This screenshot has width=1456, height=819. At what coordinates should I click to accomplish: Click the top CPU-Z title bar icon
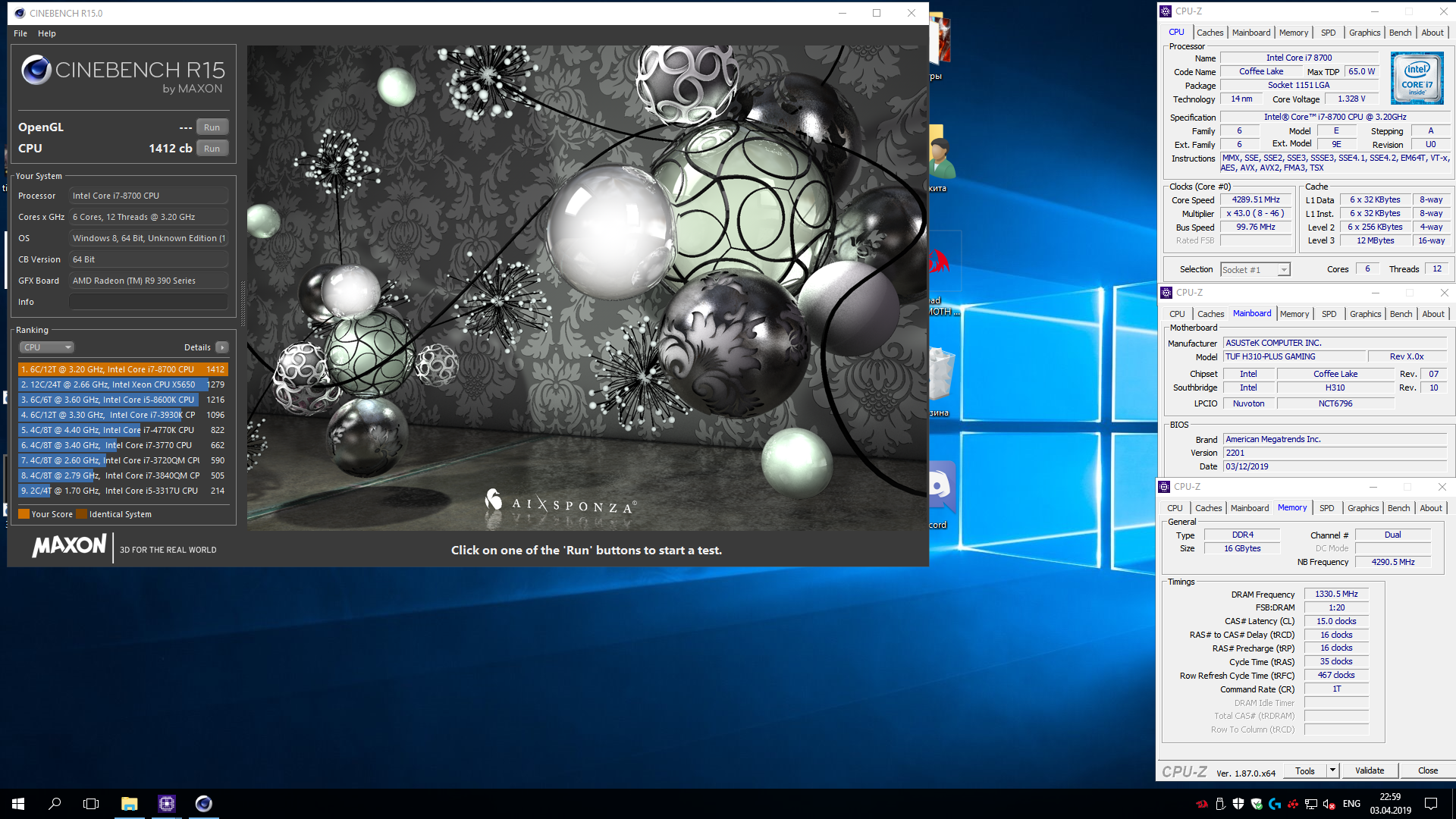1166,11
